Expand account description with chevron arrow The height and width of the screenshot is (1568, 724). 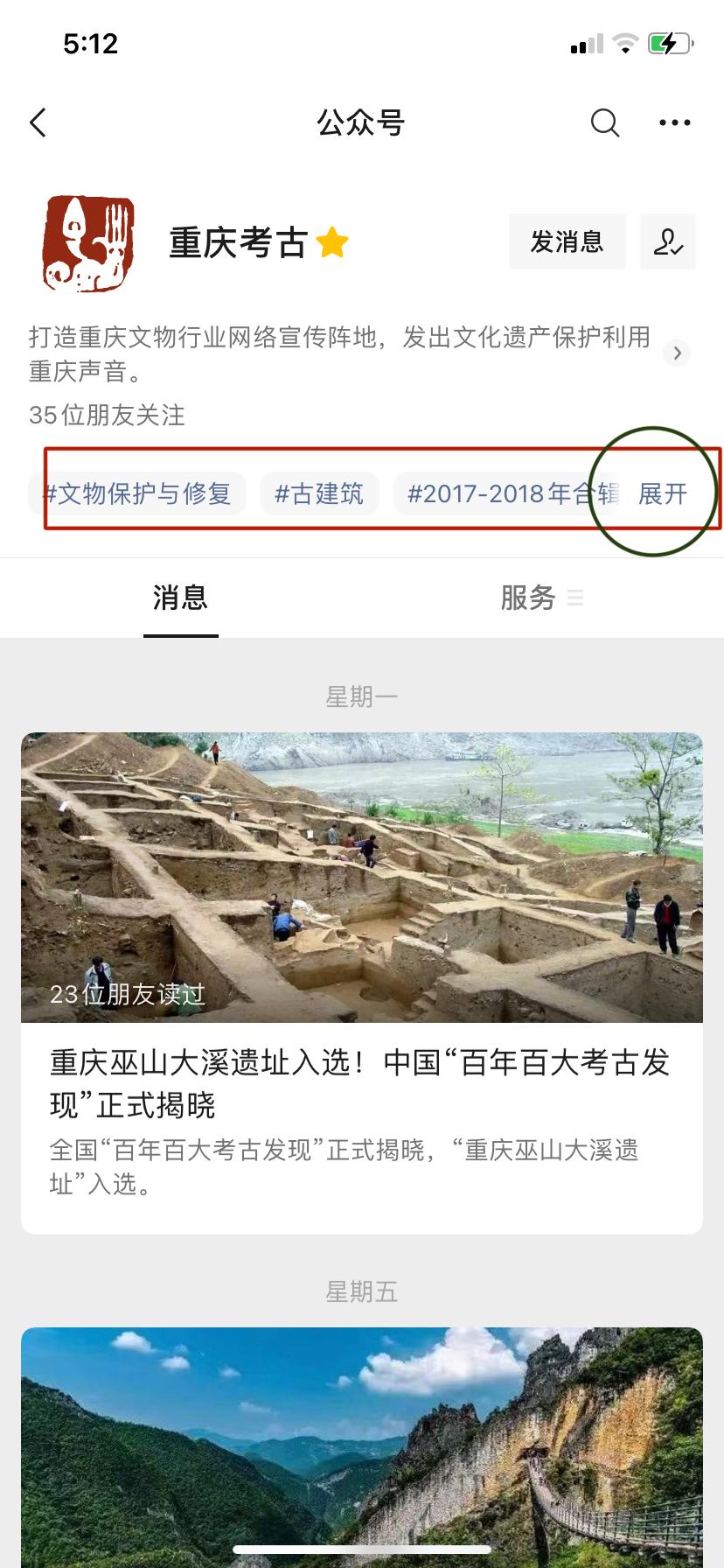point(677,353)
